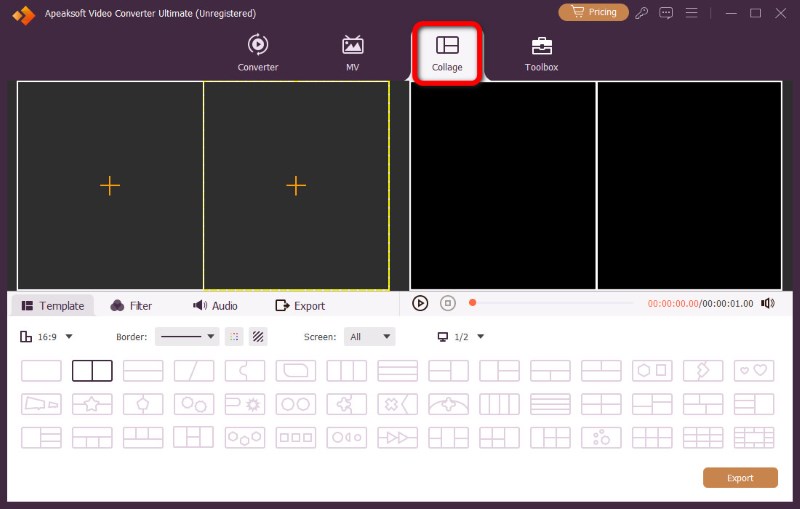
Task: Choose the double arrow triangles template
Action: pyautogui.click(x=397, y=438)
